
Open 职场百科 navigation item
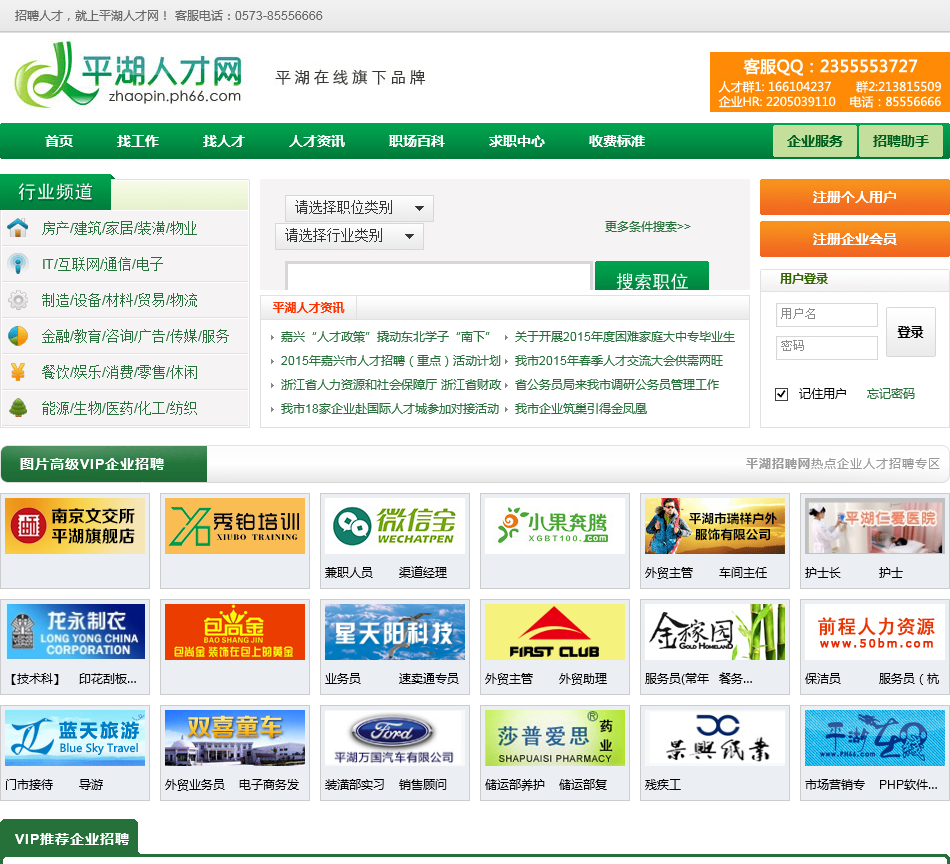point(417,141)
